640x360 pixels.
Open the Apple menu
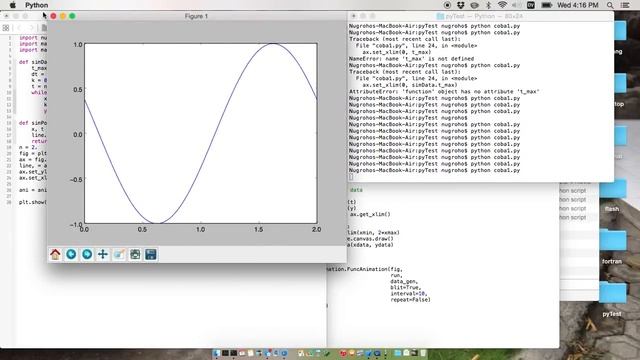pyautogui.click(x=13, y=5)
